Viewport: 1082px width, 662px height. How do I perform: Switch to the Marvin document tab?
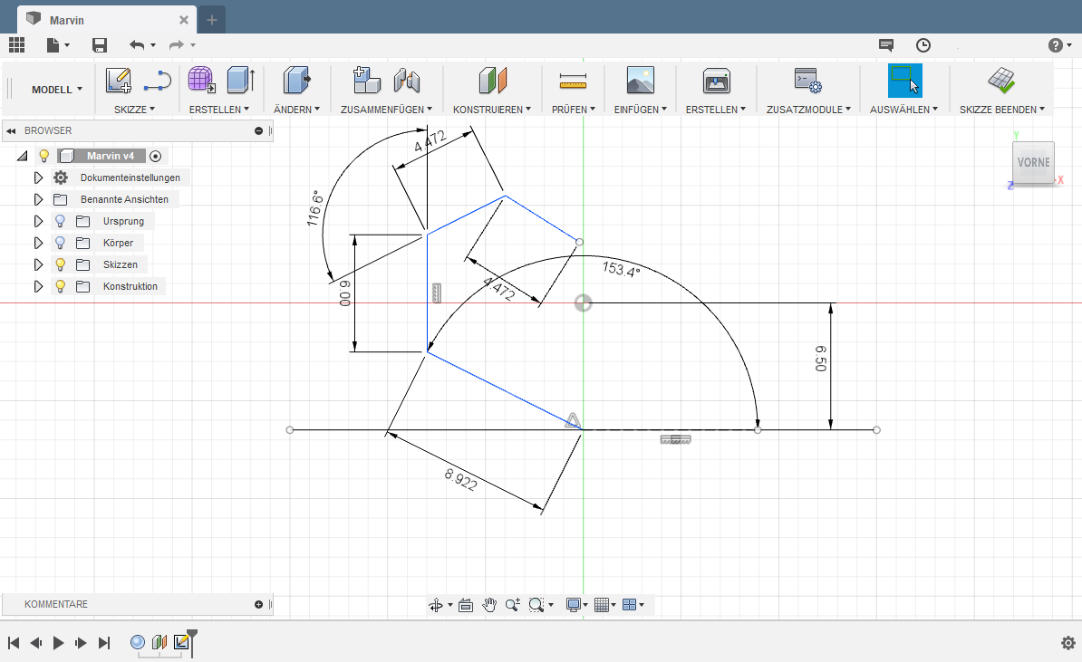[x=107, y=20]
